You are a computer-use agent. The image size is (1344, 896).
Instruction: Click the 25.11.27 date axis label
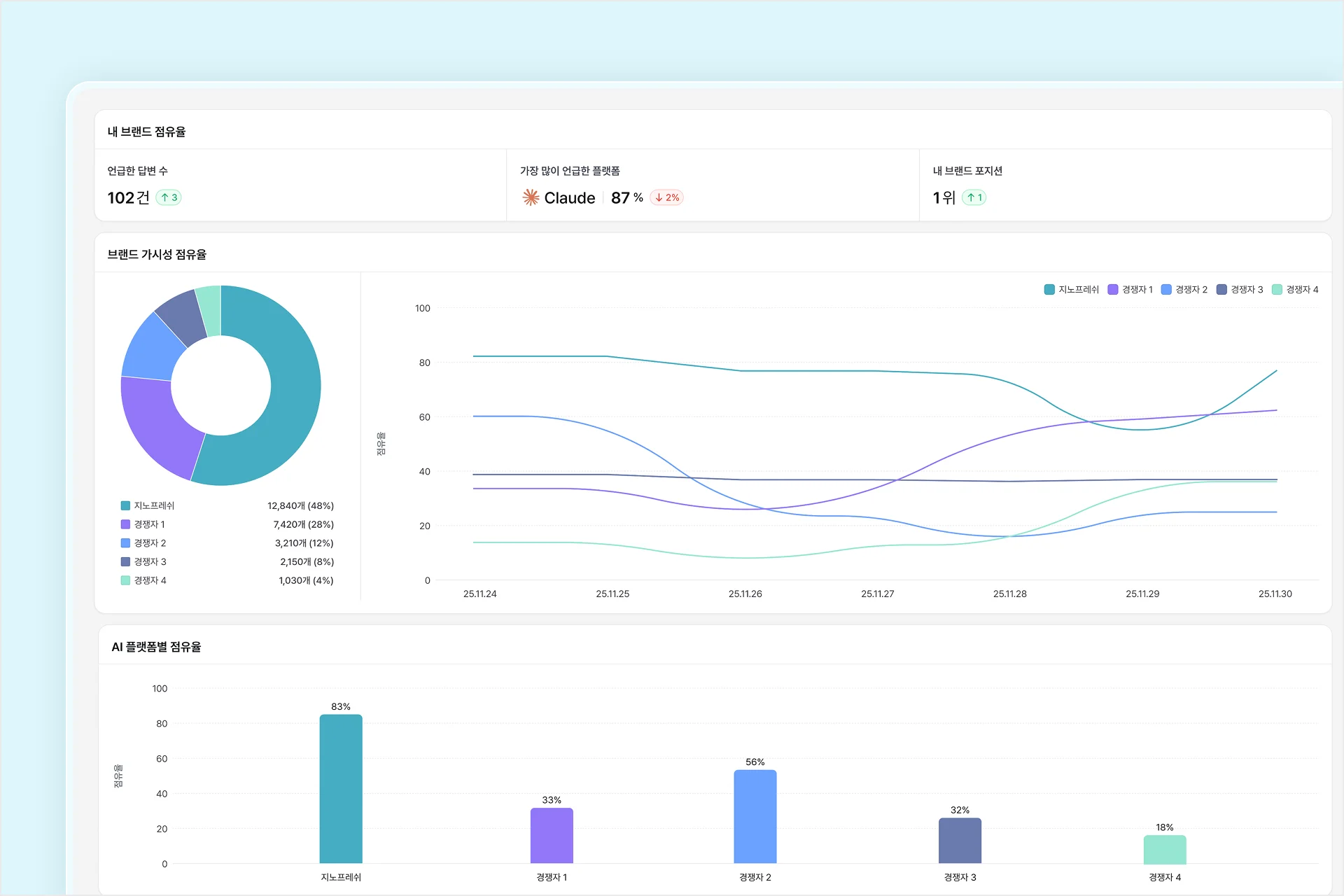[877, 594]
